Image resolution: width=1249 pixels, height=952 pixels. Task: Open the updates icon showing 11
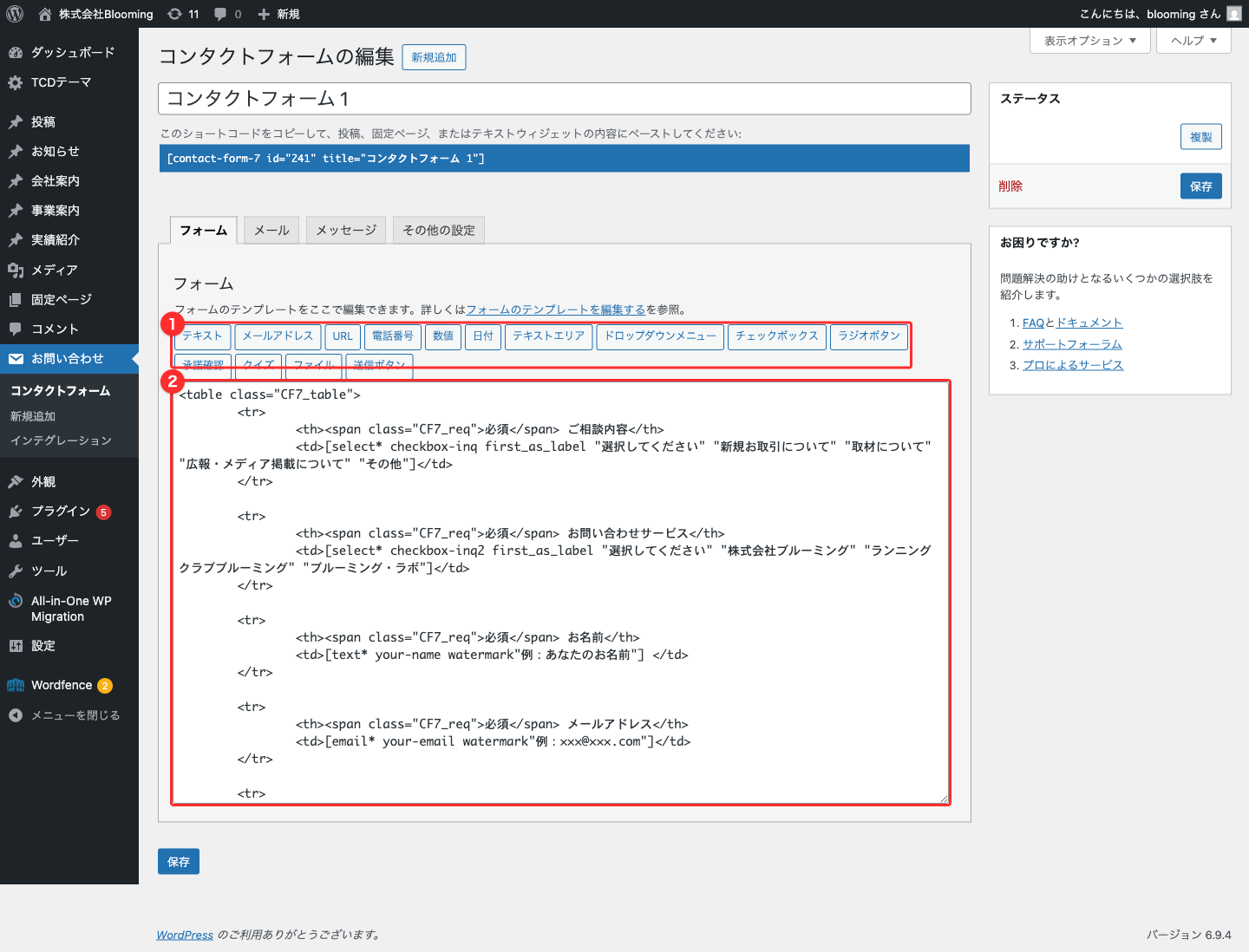[x=183, y=14]
